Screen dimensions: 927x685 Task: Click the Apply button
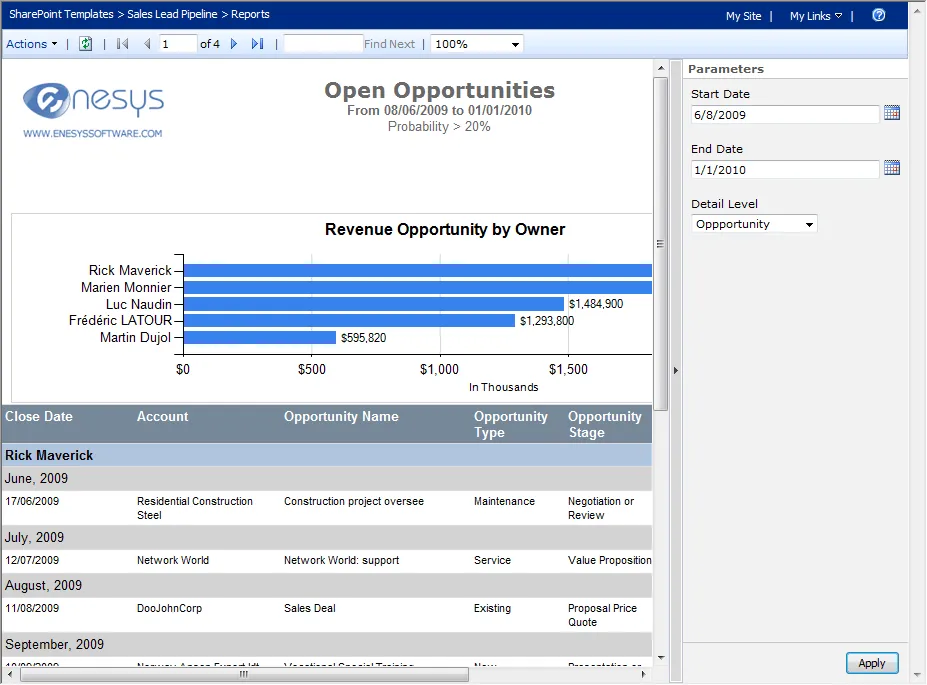872,663
